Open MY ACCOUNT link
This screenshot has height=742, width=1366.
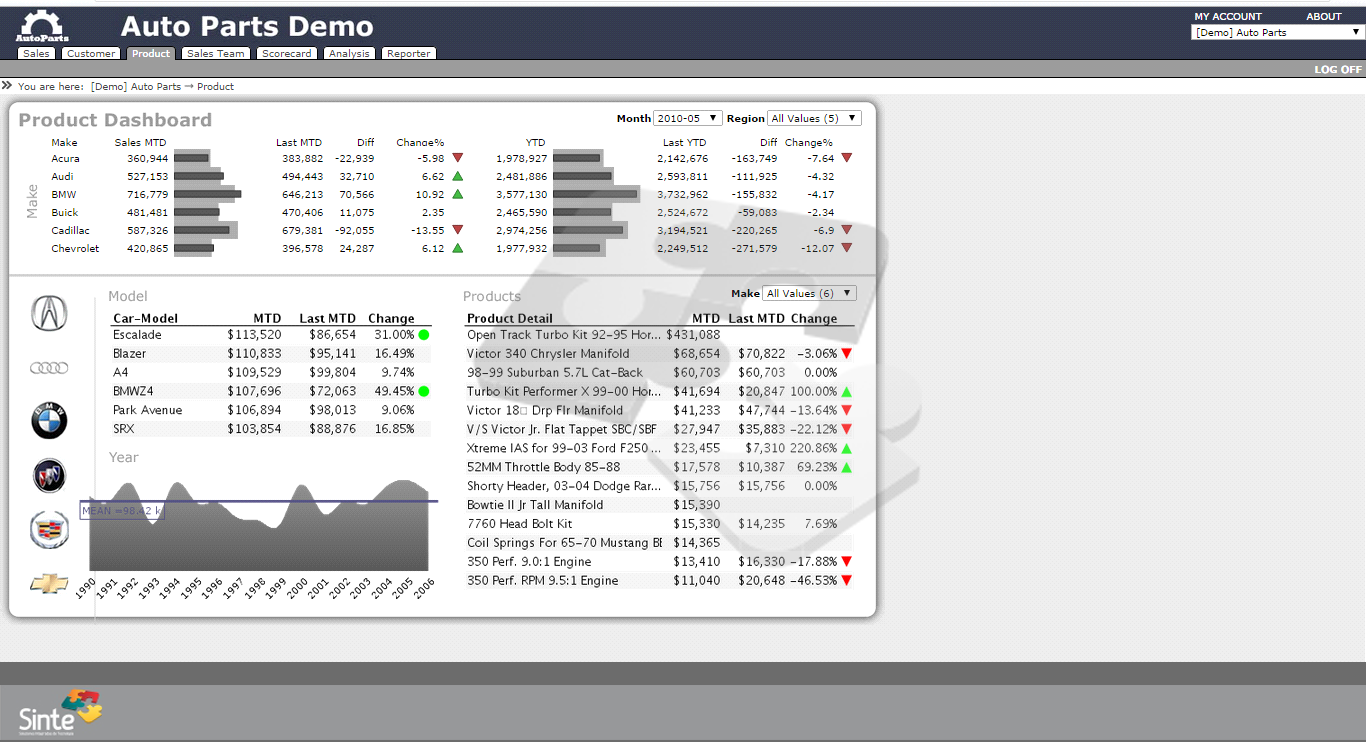click(1228, 16)
